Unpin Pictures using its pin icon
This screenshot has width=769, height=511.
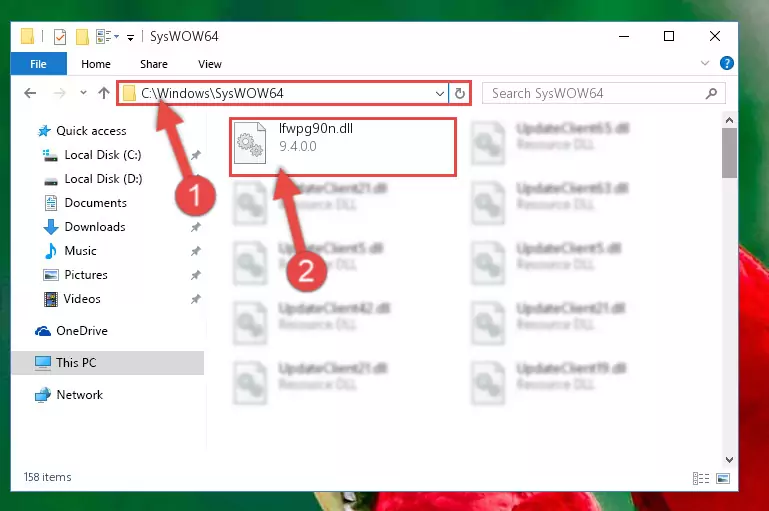tap(196, 275)
